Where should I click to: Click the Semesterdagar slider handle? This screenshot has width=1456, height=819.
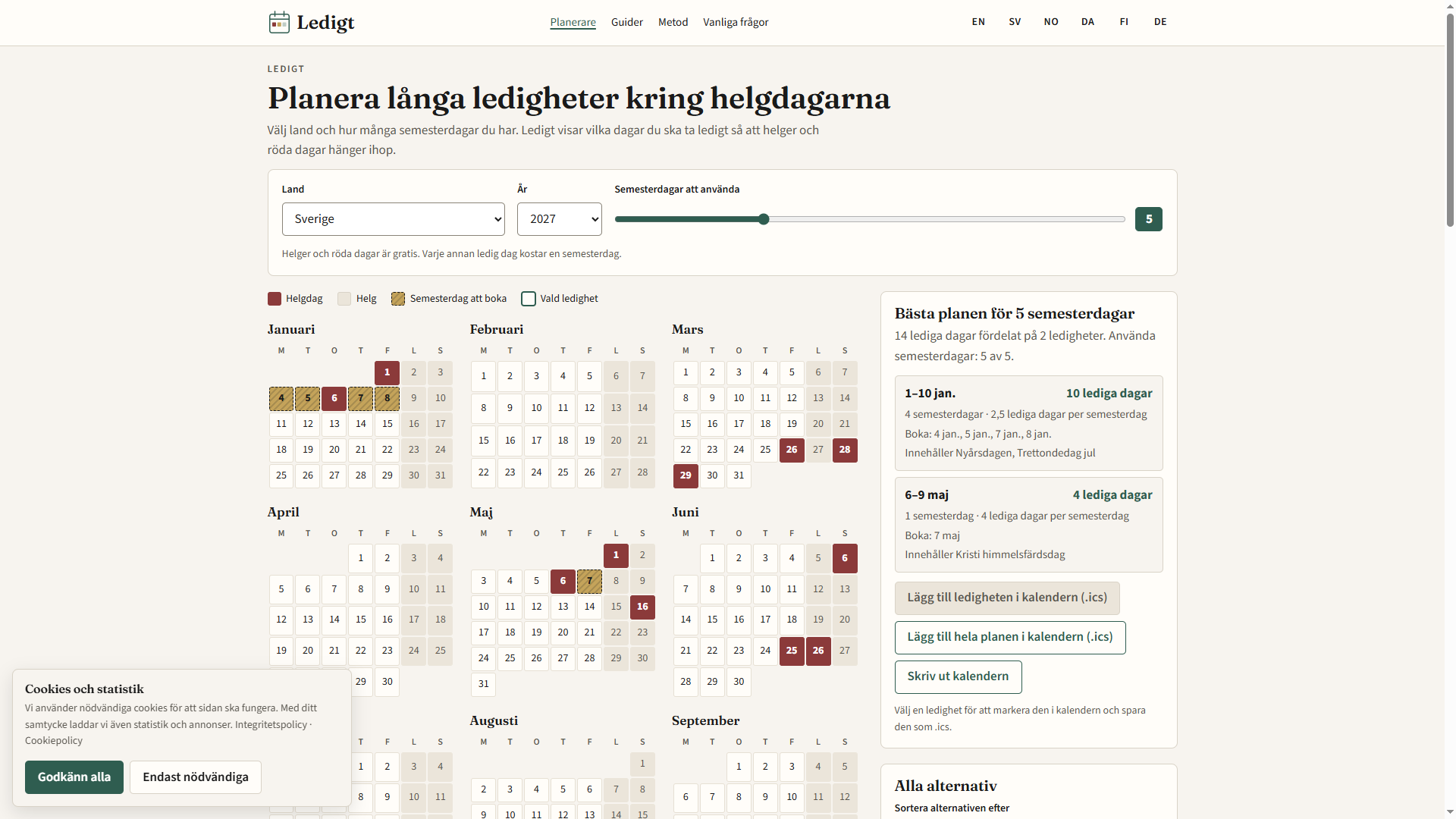pos(764,219)
